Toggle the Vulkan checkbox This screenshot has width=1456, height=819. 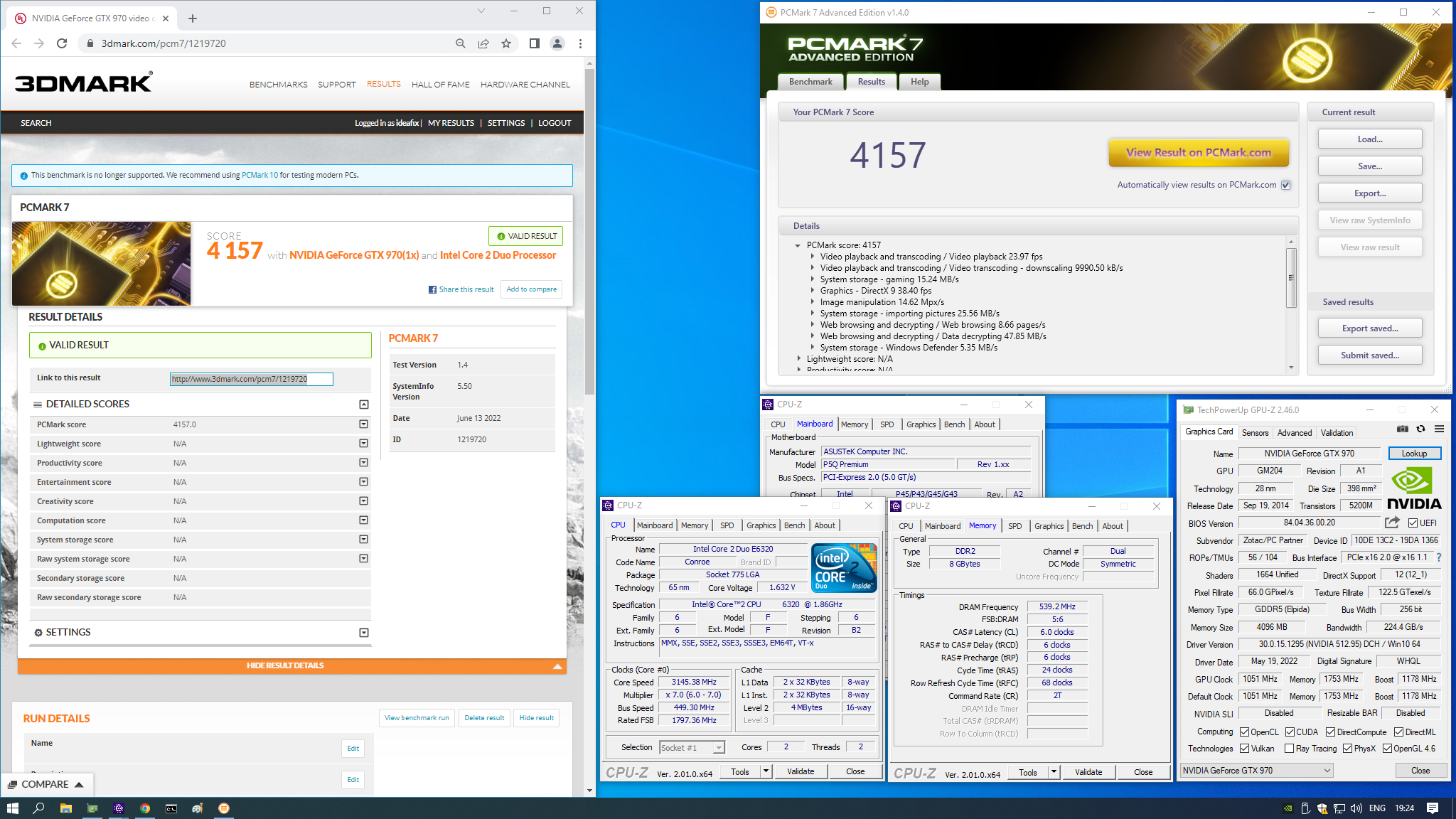coord(1244,748)
